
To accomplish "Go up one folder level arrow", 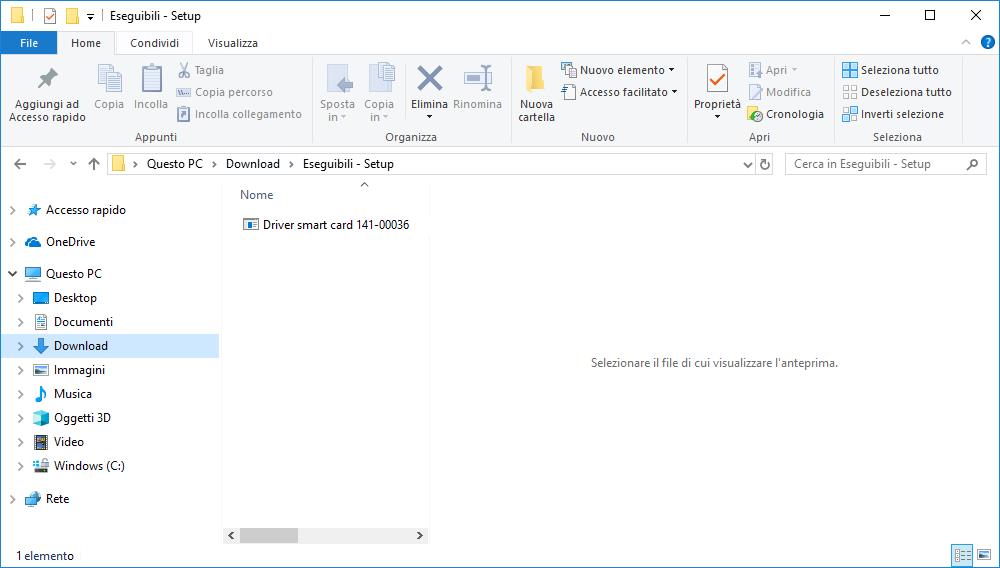I will tap(94, 164).
